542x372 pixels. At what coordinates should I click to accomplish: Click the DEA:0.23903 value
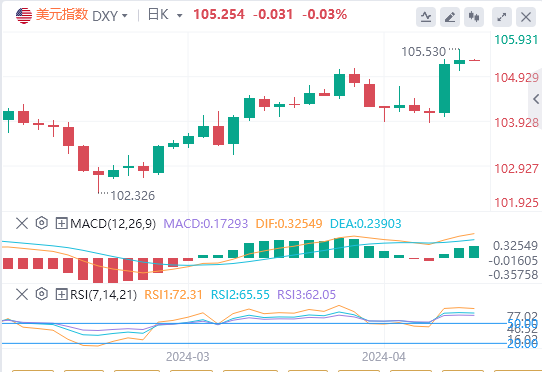(x=366, y=224)
